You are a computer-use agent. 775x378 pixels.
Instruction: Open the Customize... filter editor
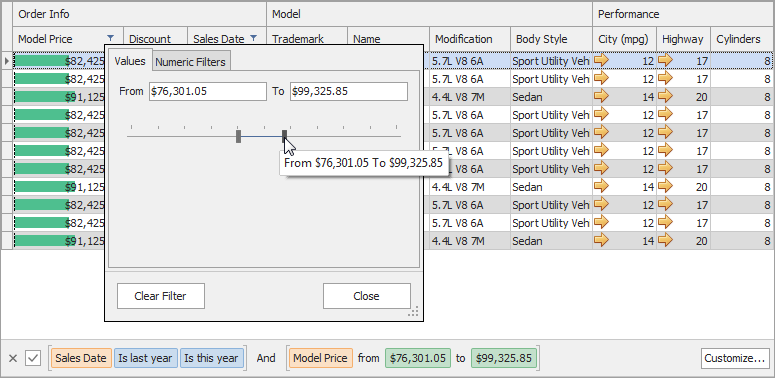pos(735,358)
